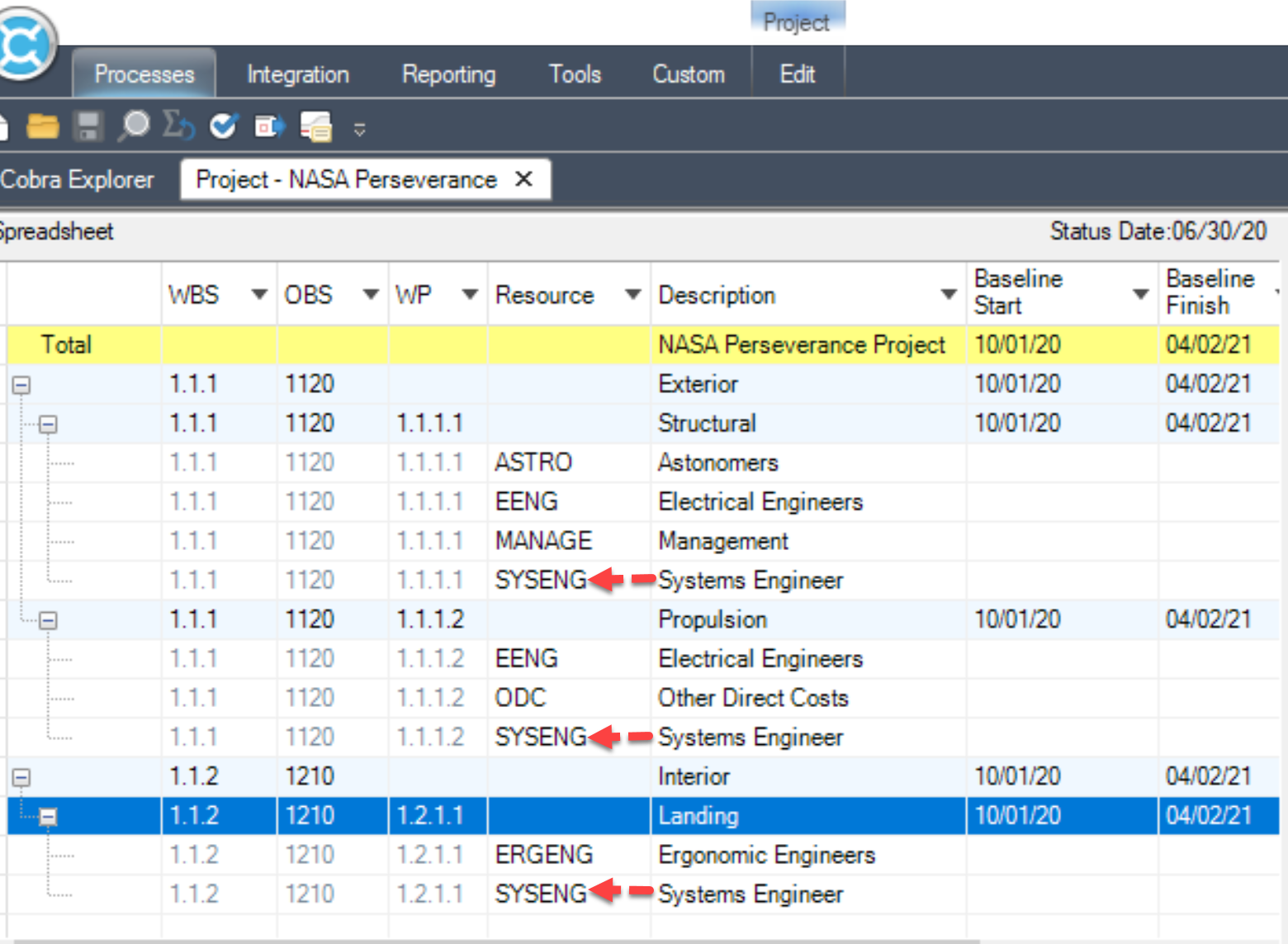Screen dimensions: 1288x944
Task: Switch to the Integration ribbon tab
Action: 298,74
